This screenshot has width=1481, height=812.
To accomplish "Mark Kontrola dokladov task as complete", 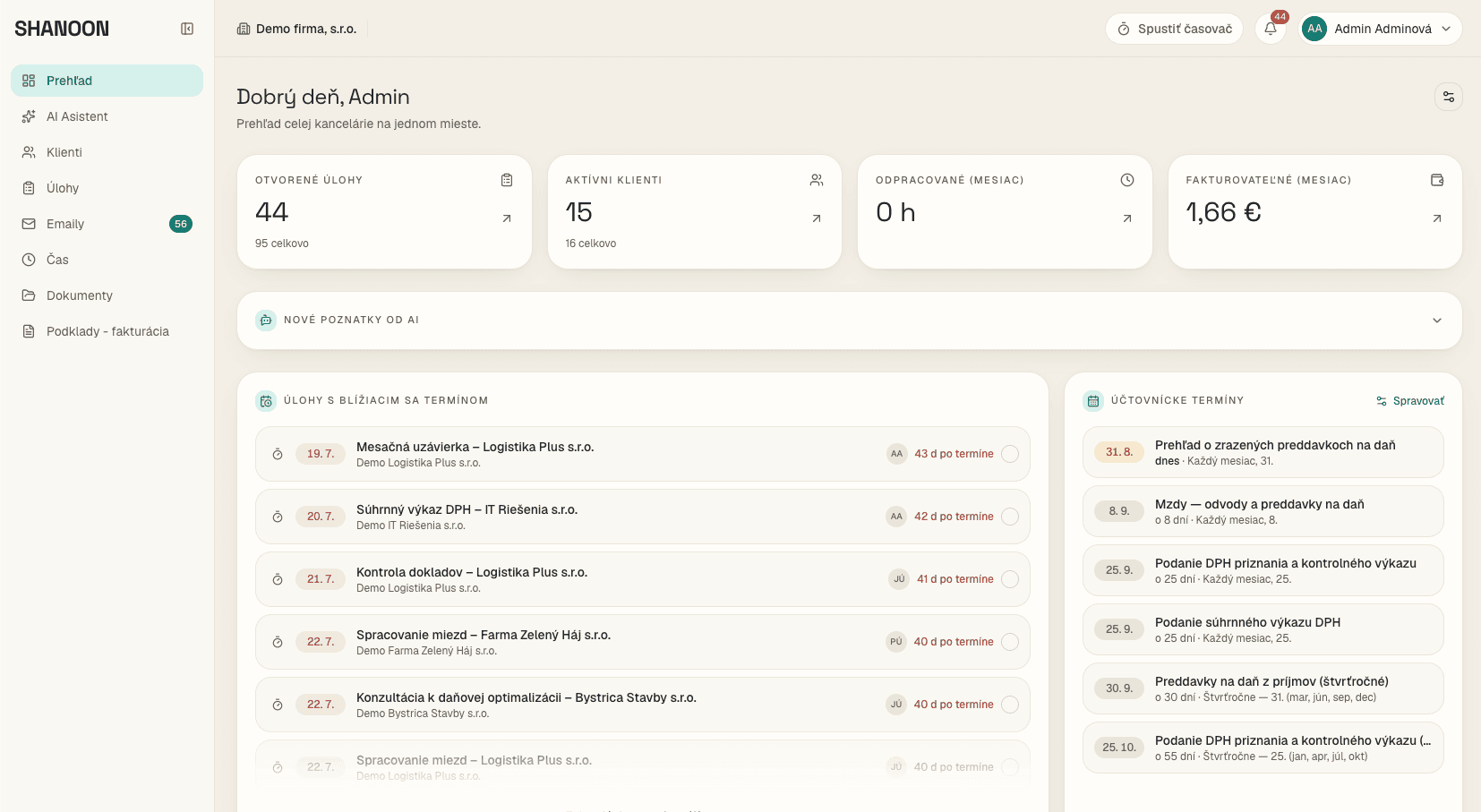I will 1010,579.
